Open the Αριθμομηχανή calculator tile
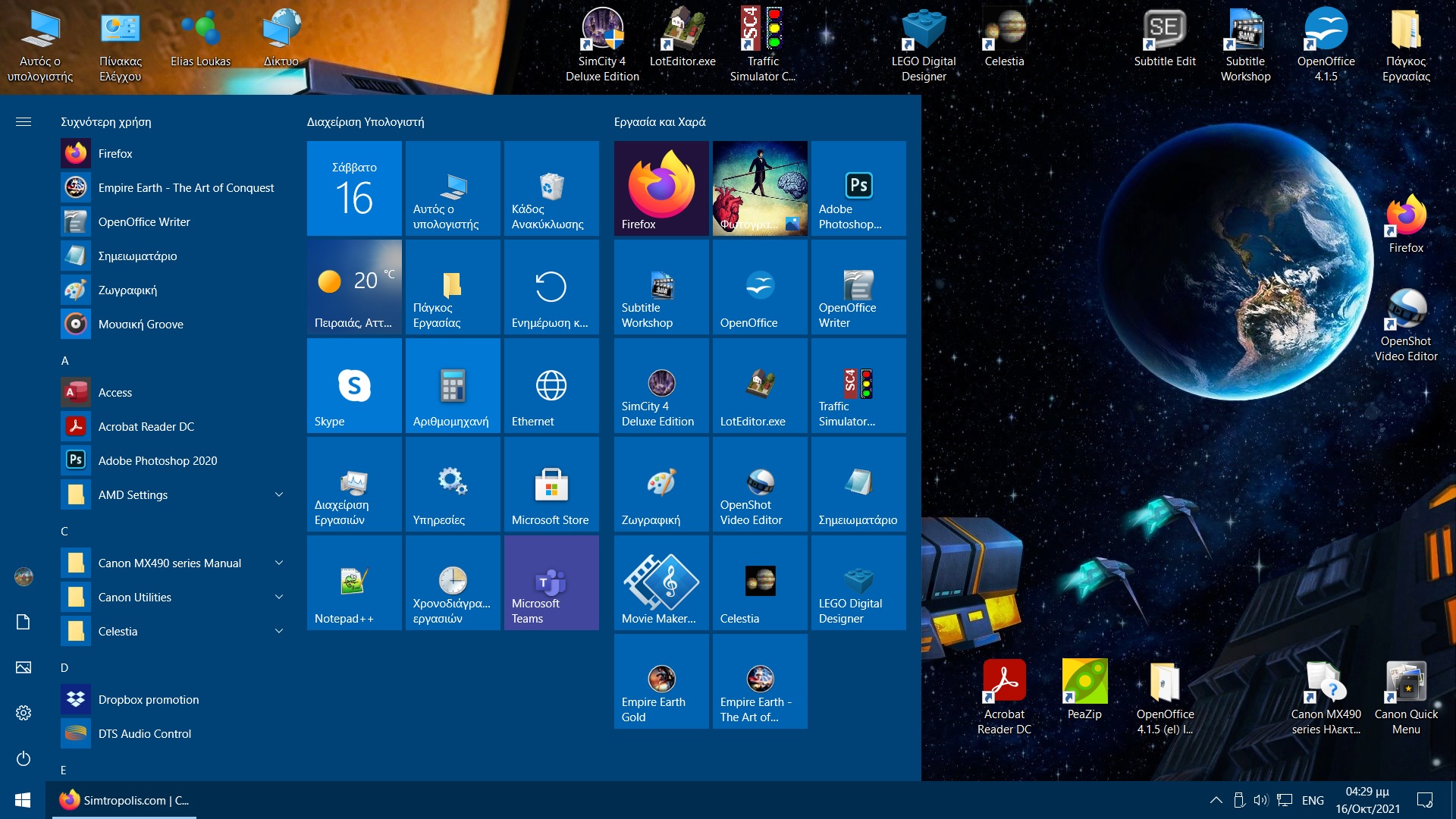Viewport: 1456px width, 819px height. [453, 385]
